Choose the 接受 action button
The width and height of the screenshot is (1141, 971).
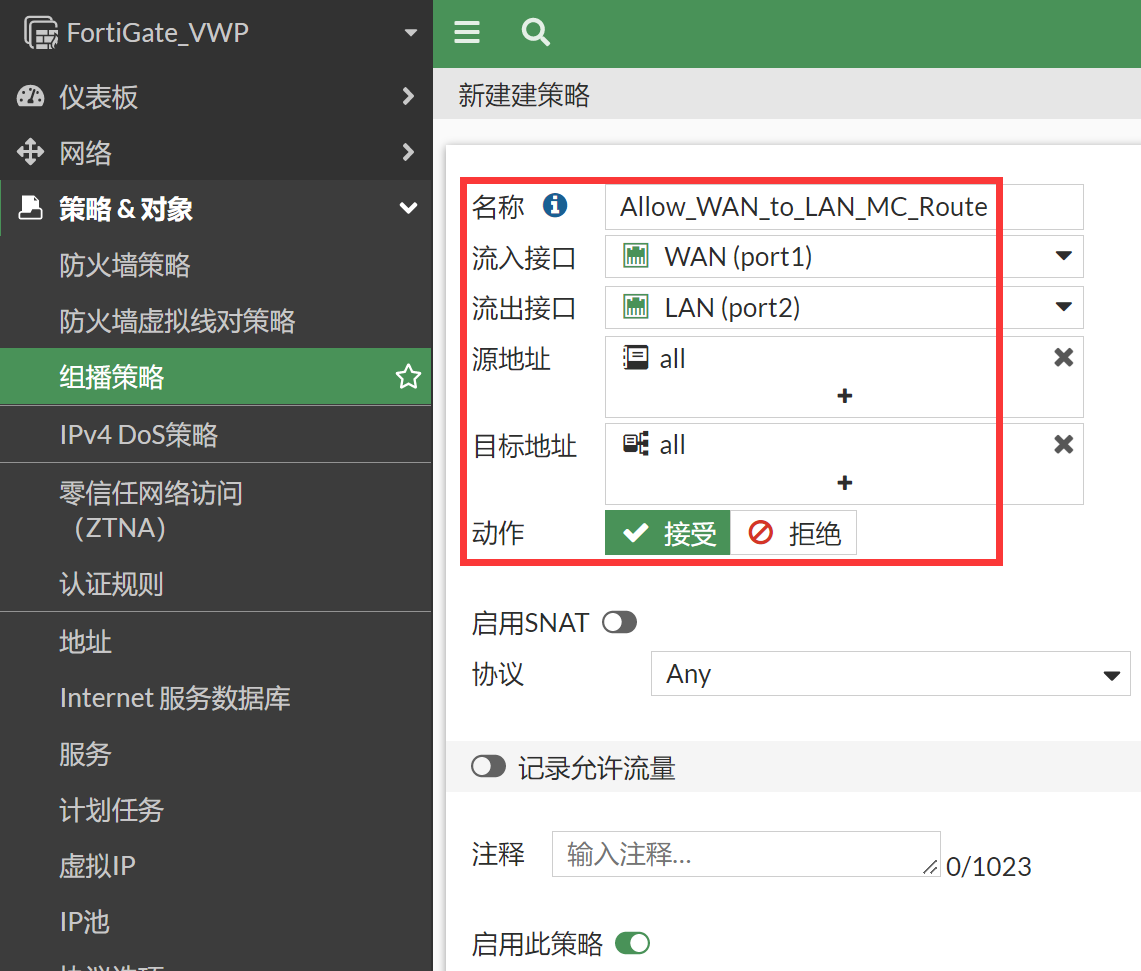(x=668, y=534)
